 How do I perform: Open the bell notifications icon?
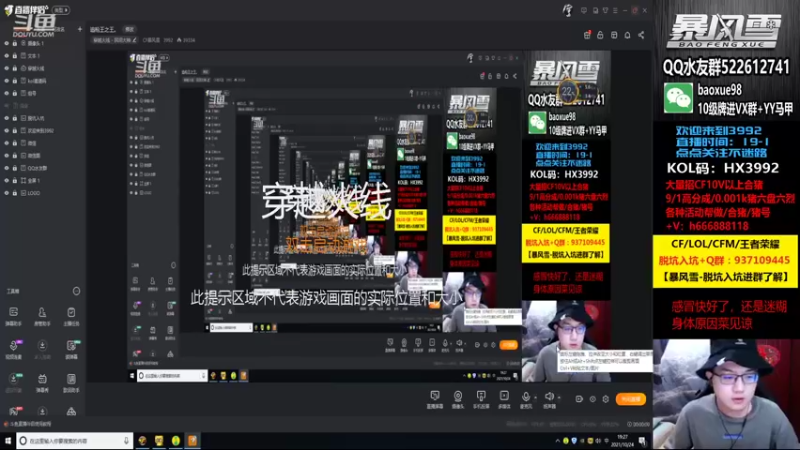coord(628,35)
